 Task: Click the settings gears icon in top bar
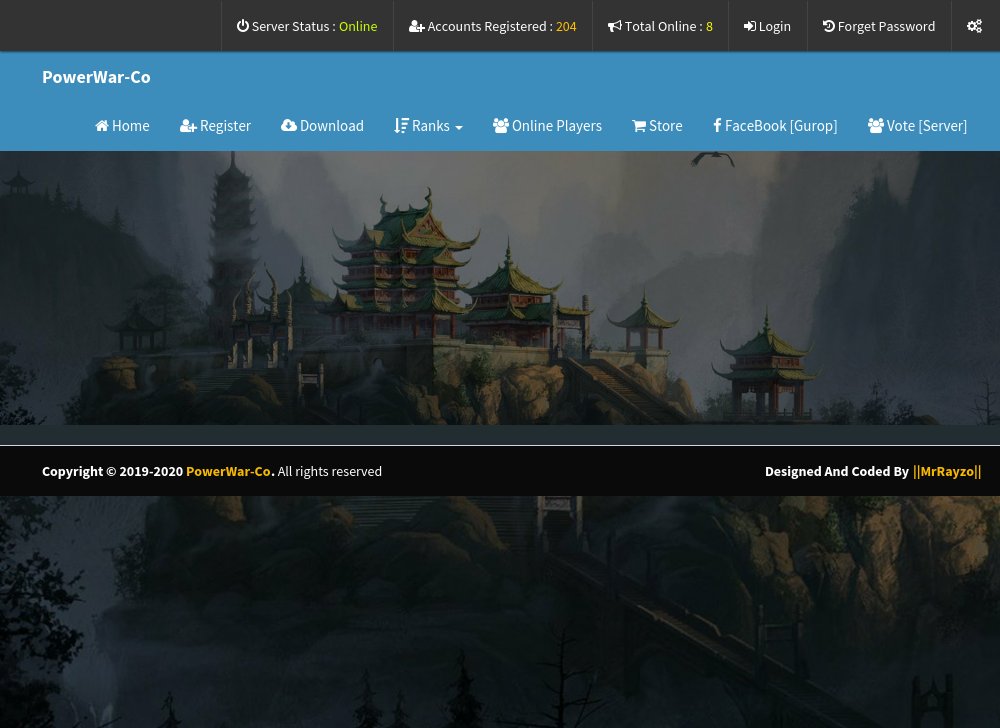pyautogui.click(x=974, y=26)
